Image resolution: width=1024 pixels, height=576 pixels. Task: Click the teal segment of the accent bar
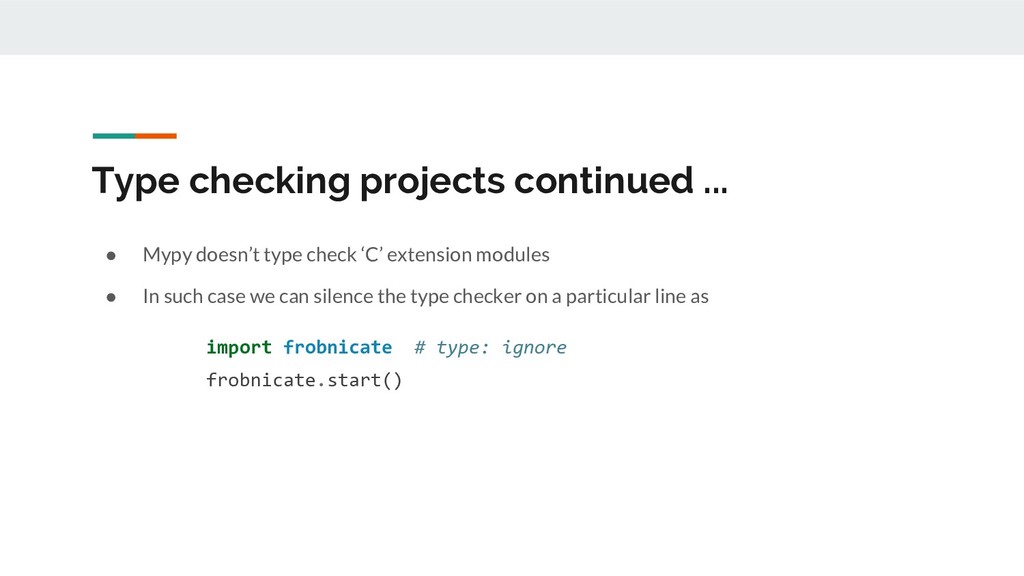click(113, 135)
